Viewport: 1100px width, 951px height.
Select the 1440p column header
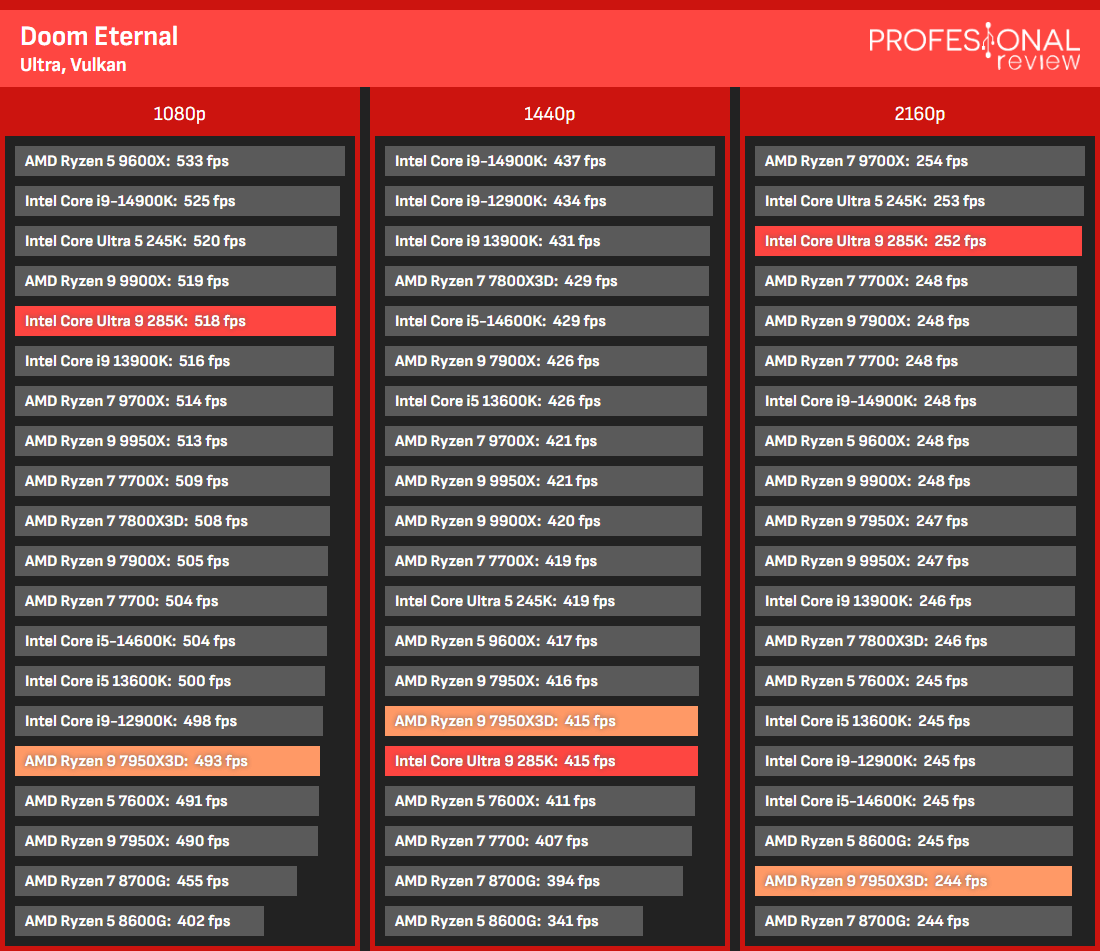point(549,114)
